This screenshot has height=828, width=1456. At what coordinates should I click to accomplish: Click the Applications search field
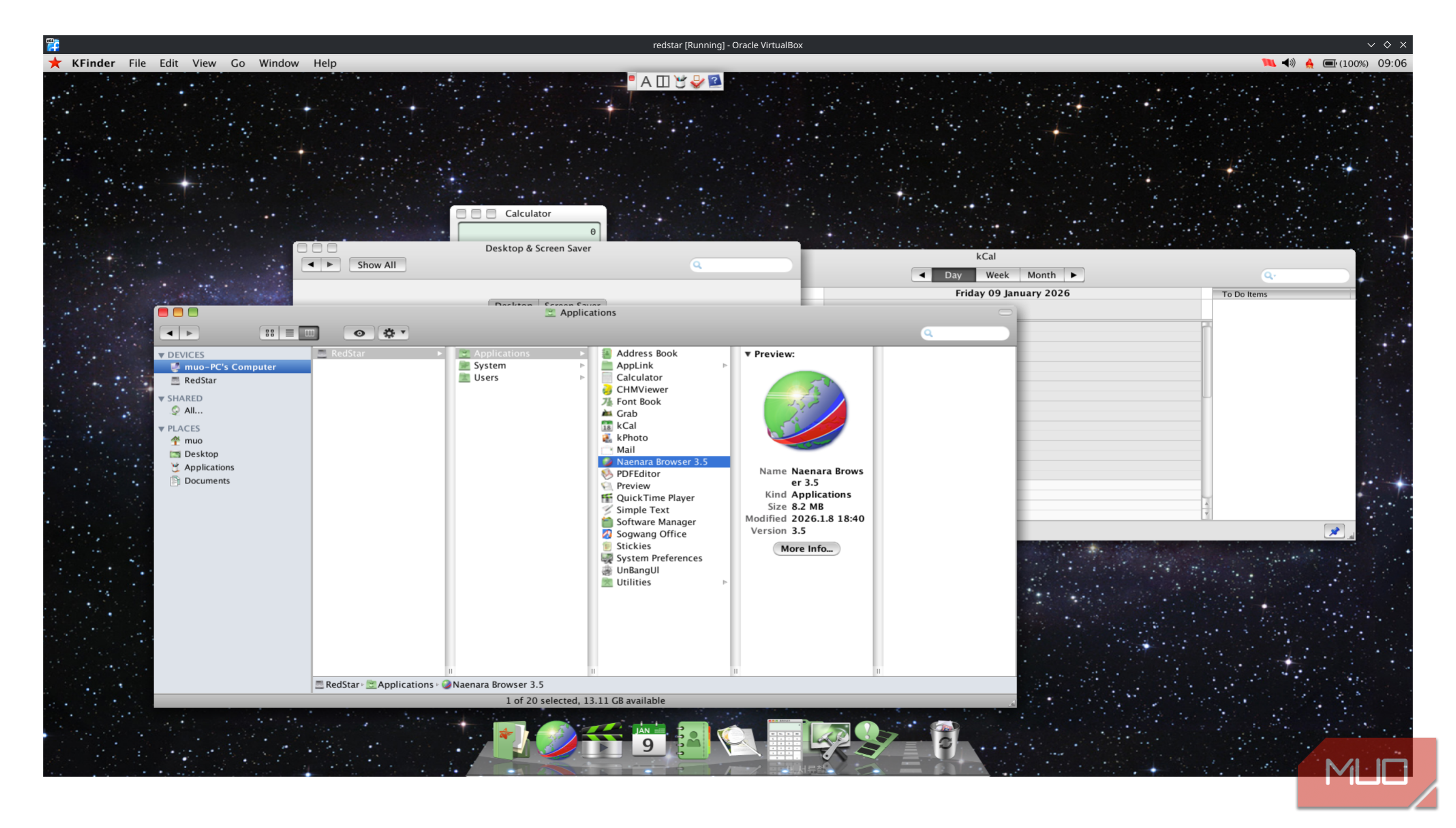pos(965,333)
